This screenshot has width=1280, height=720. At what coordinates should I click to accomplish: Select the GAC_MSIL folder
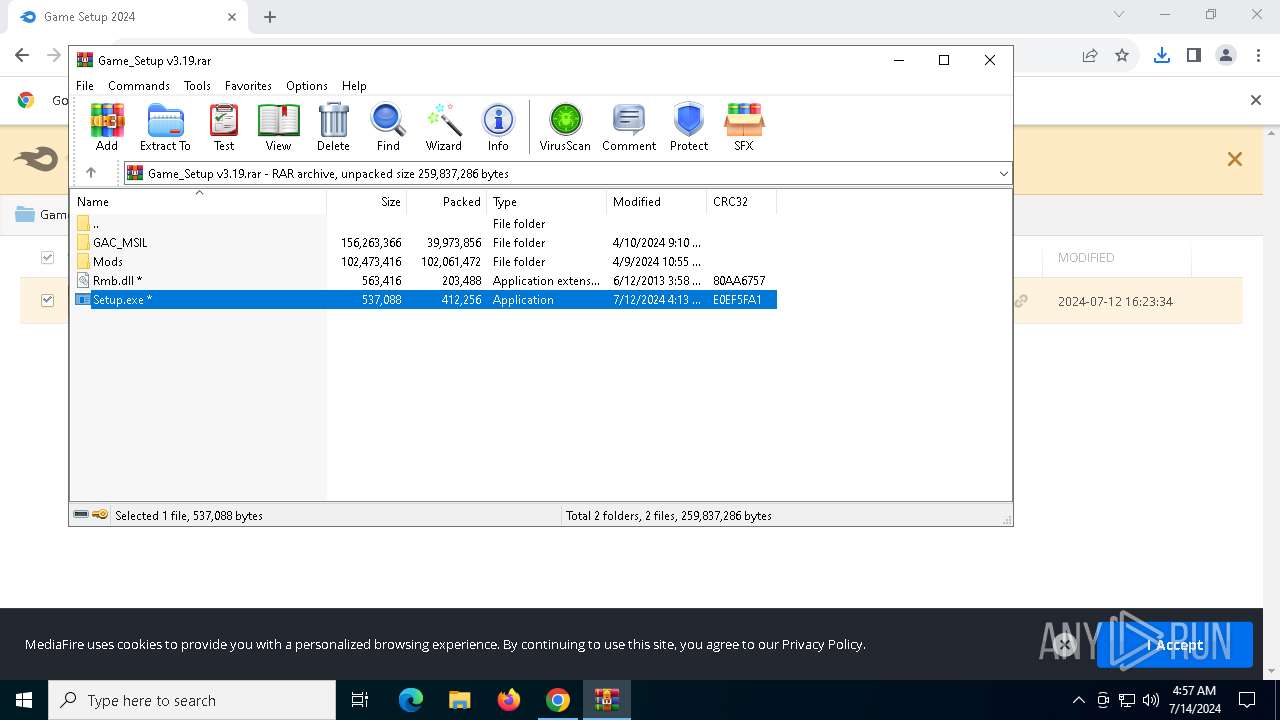[x=120, y=242]
